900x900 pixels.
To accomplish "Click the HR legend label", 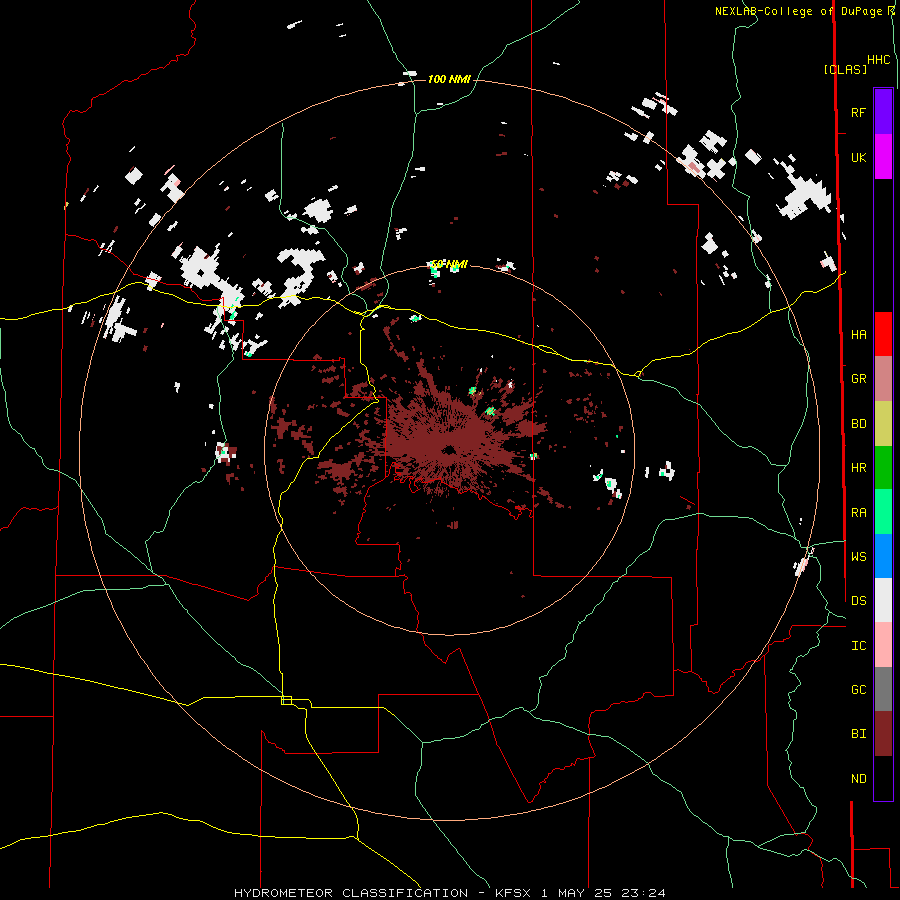I will [858, 468].
